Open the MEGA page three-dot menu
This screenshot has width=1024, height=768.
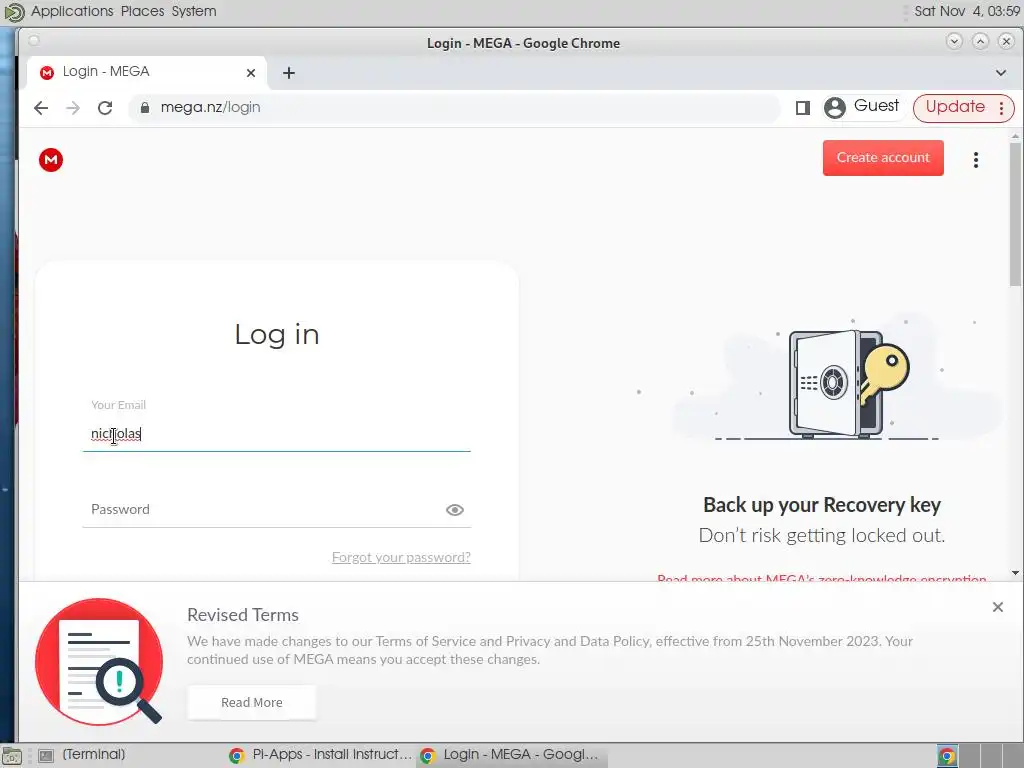point(976,160)
